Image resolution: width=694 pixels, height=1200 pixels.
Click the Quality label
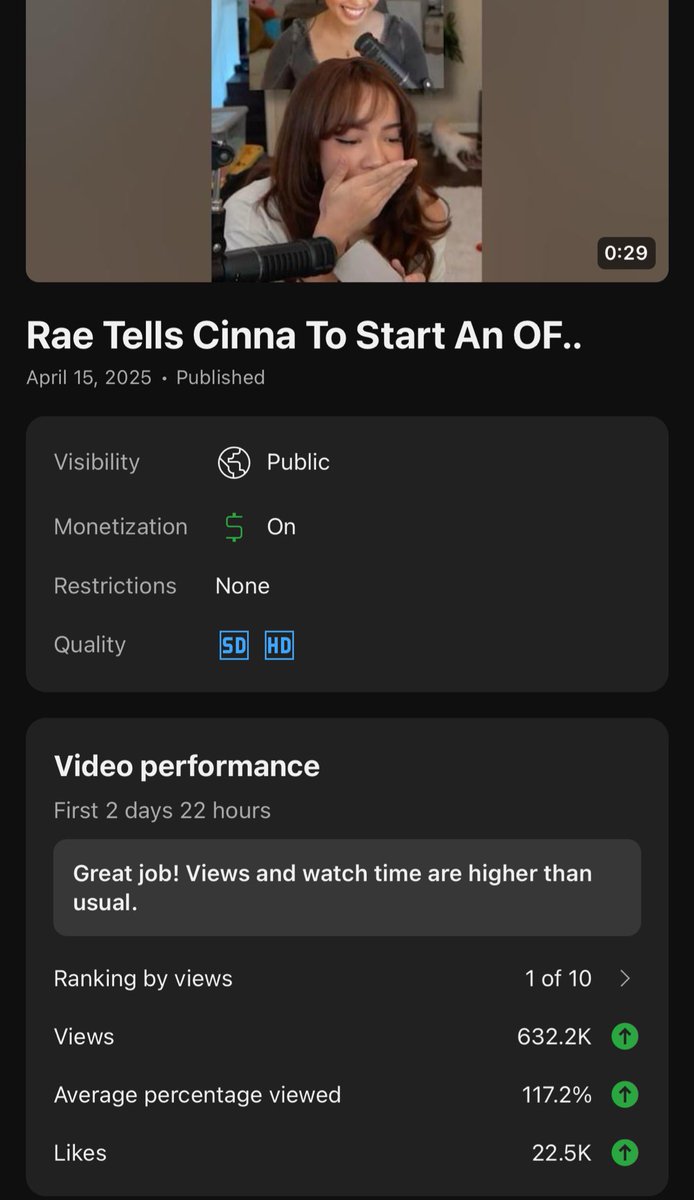click(x=90, y=645)
